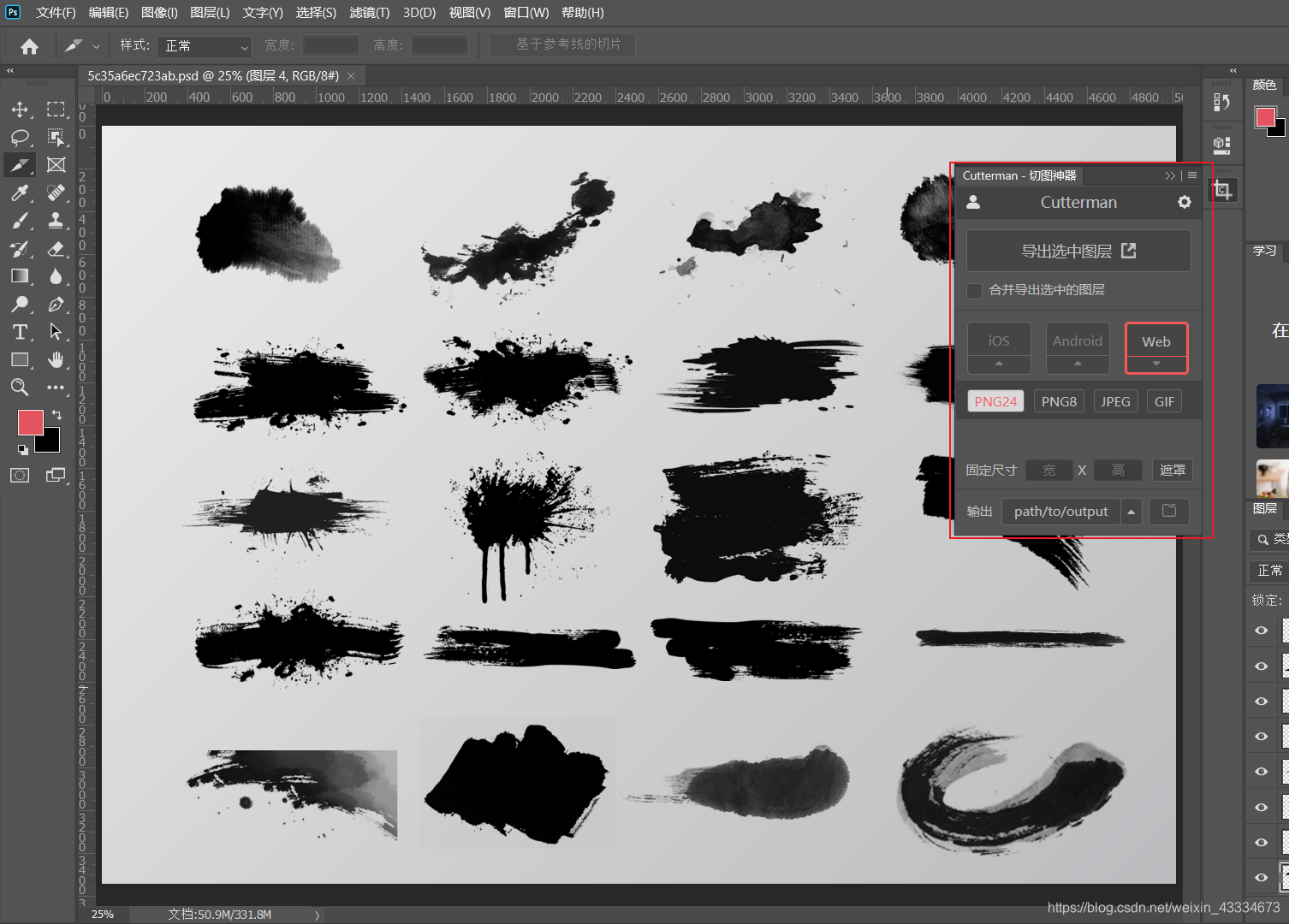The width and height of the screenshot is (1289, 924).
Task: Expand the Web platform options arrow
Action: coord(1156,364)
